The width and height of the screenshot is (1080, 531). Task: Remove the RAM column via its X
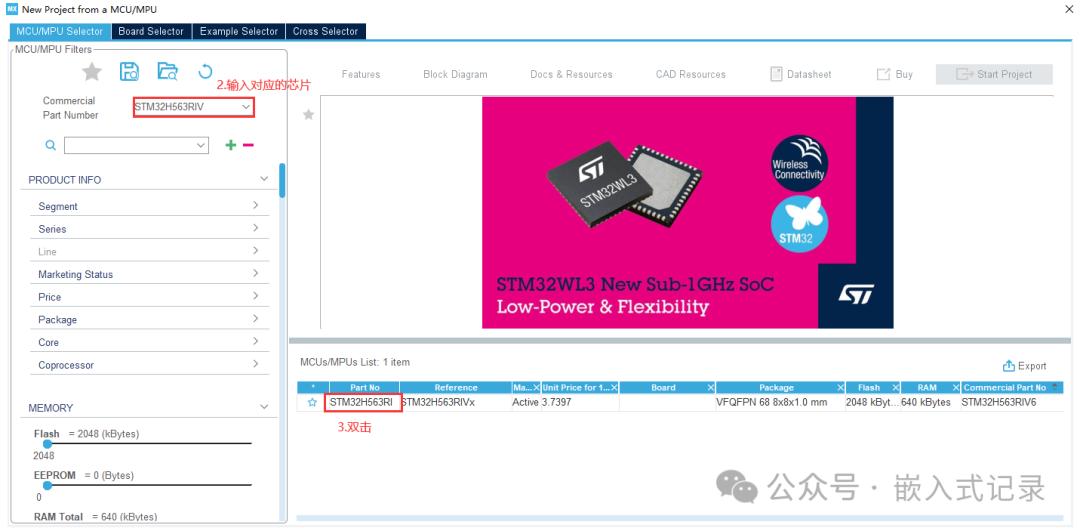coord(956,388)
